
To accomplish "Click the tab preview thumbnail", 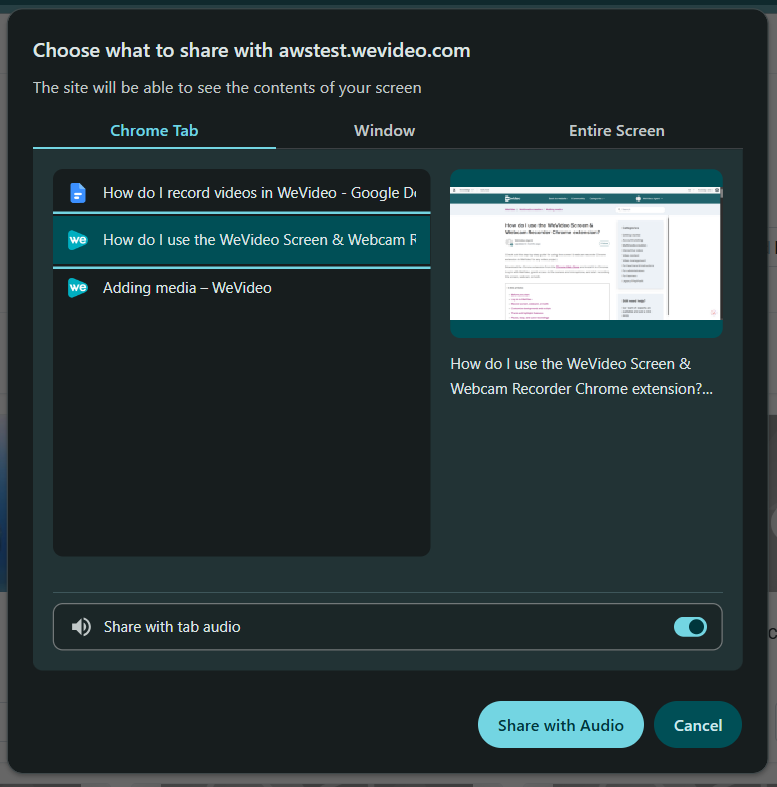I will point(586,253).
